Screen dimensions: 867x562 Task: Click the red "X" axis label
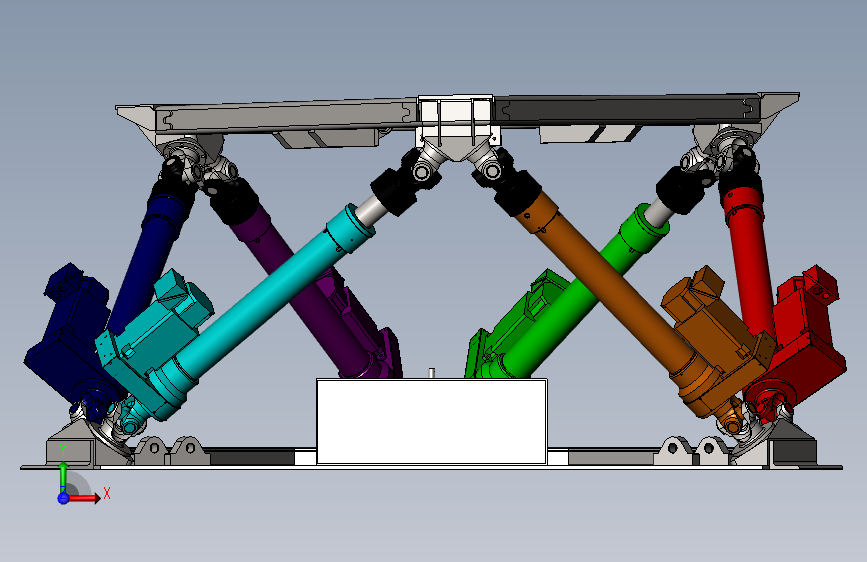coord(107,493)
